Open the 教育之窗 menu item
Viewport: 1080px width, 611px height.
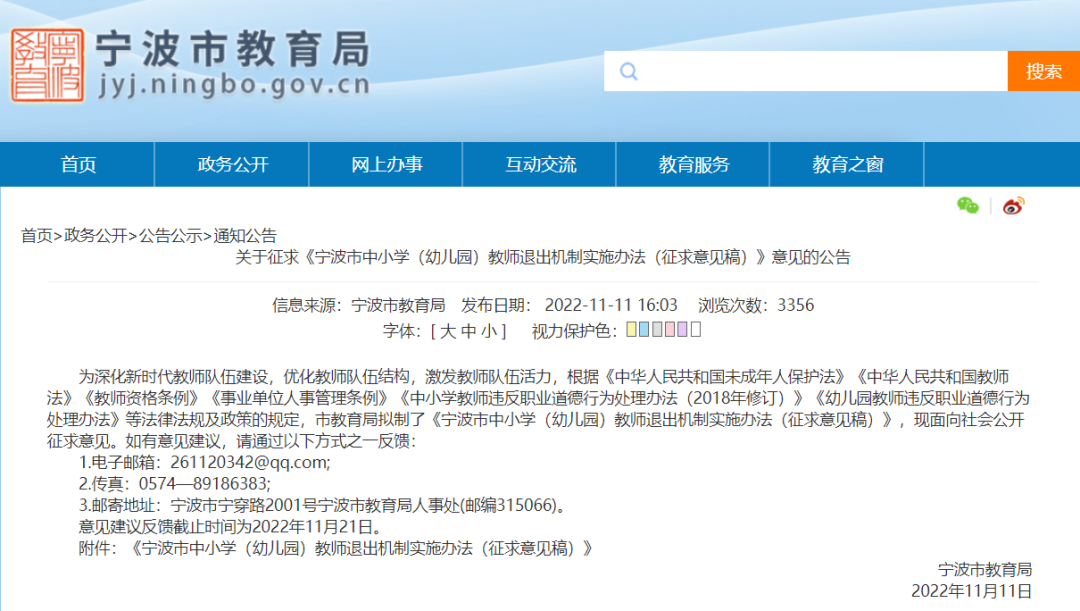coord(847,165)
